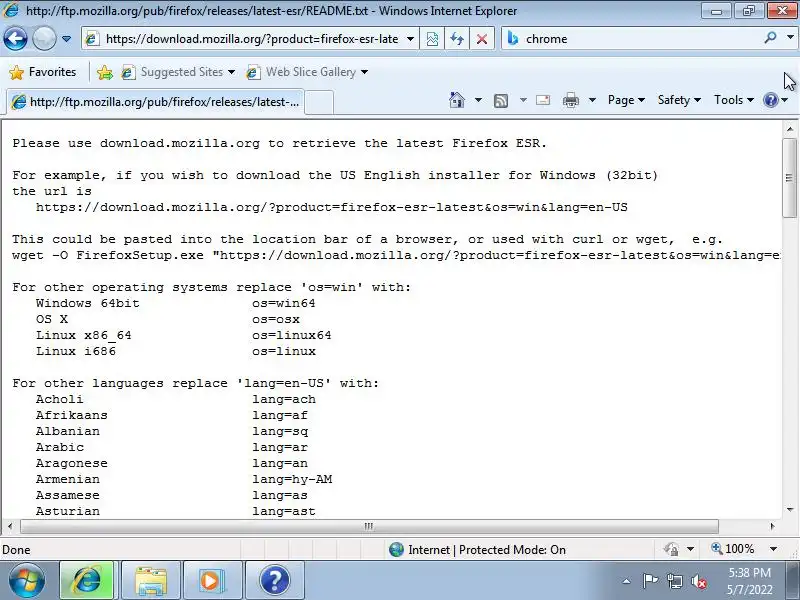Expand the address bar autocomplete dropdown
This screenshot has width=800, height=600.
point(410,39)
